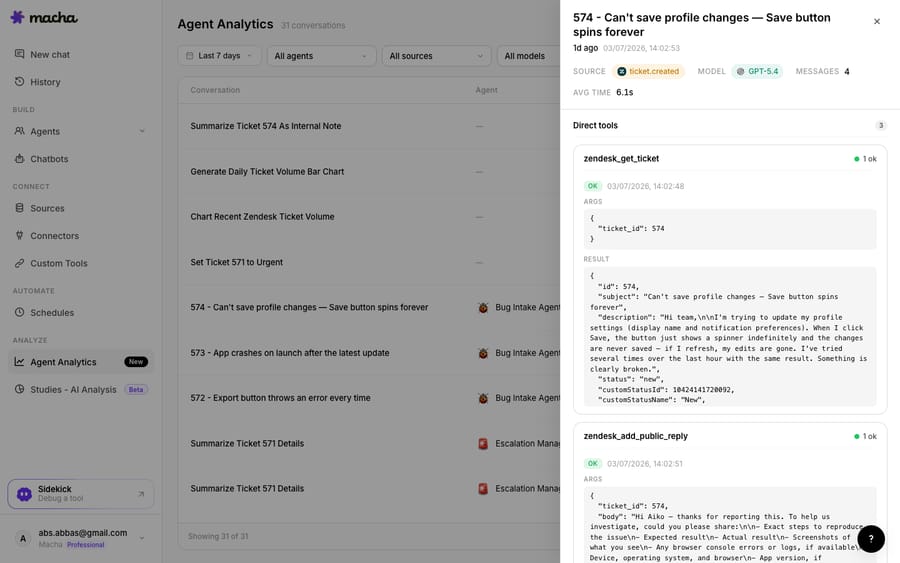Click the Beta badge beside Studies
The width and height of the screenshot is (900, 563).
(136, 390)
